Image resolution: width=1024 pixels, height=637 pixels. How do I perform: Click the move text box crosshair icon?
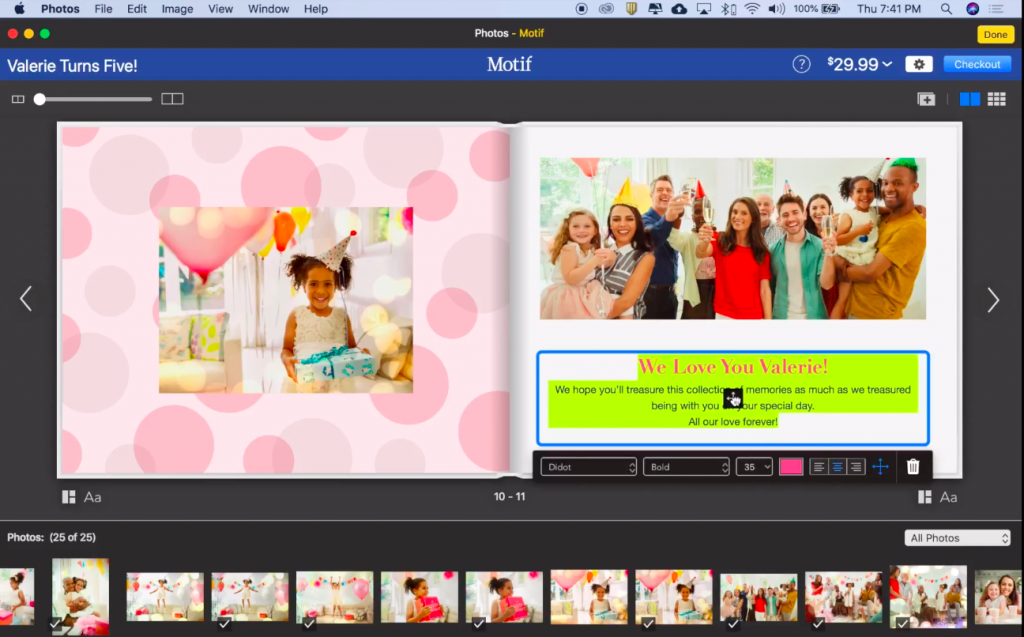[880, 466]
